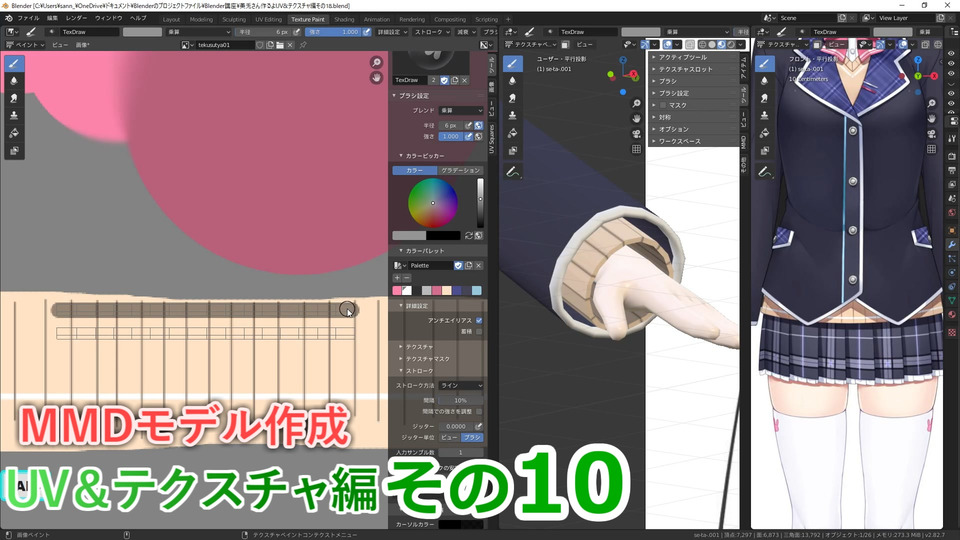960x540 pixels.
Task: Open the header 詳細設定 dropdown
Action: 392,32
